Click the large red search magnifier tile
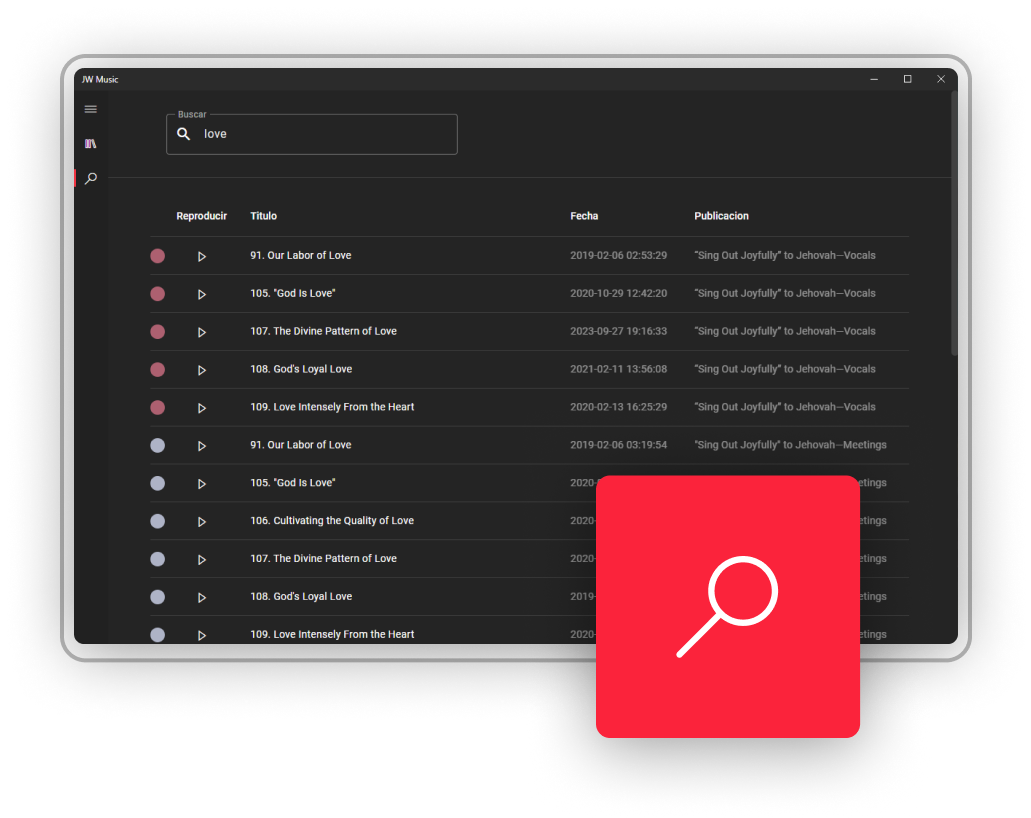The height and width of the screenshot is (818, 1031). (x=728, y=606)
